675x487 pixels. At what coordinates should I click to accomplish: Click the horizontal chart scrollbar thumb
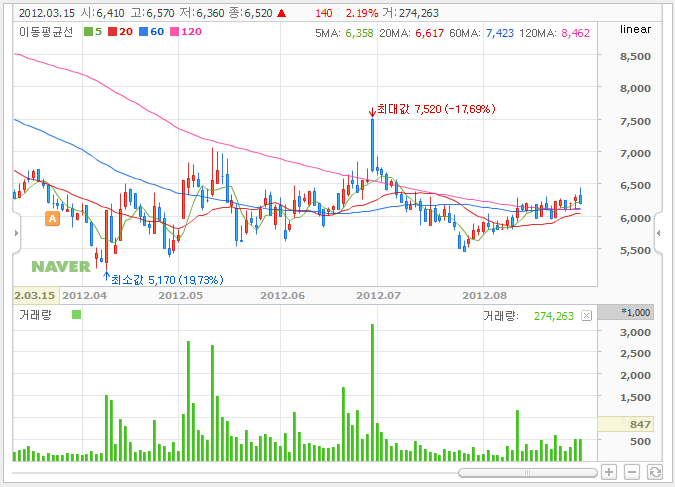528,473
